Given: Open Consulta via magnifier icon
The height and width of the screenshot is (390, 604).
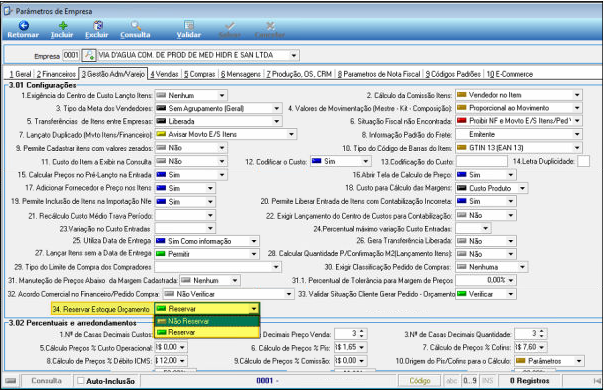Looking at the screenshot, I should click(135, 25).
